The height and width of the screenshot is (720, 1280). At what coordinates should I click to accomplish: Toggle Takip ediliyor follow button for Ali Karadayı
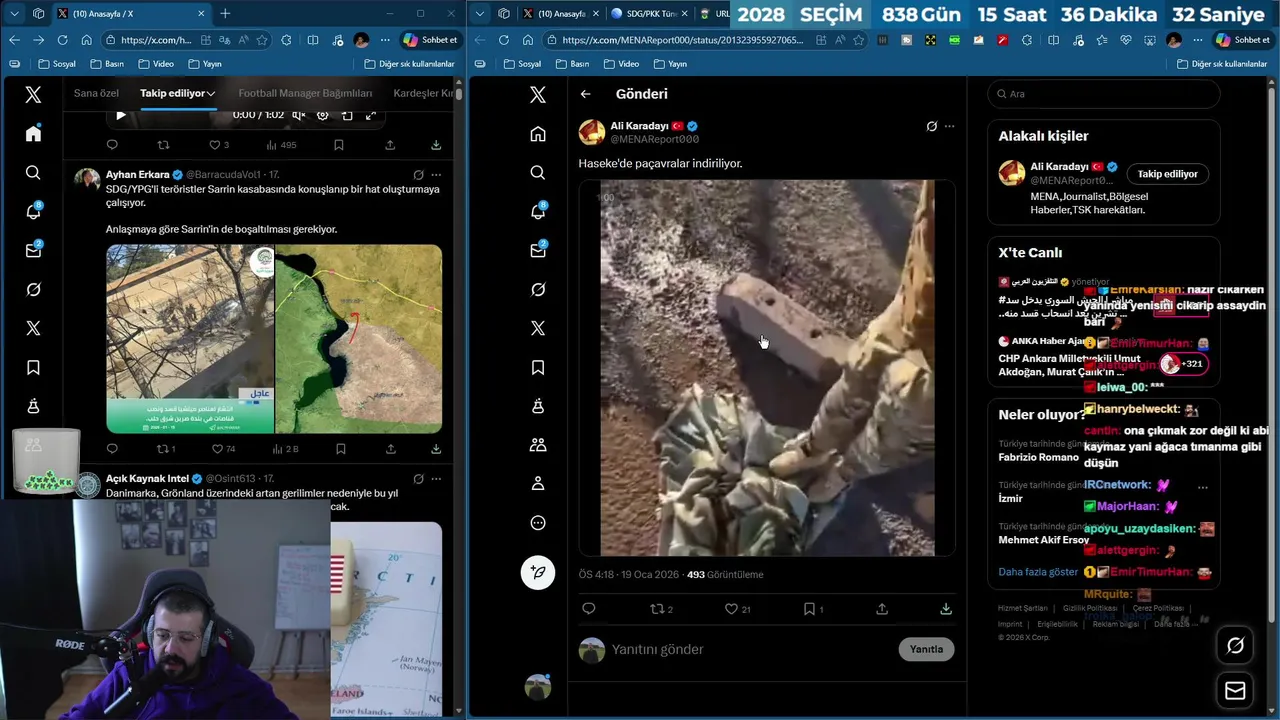(1167, 174)
